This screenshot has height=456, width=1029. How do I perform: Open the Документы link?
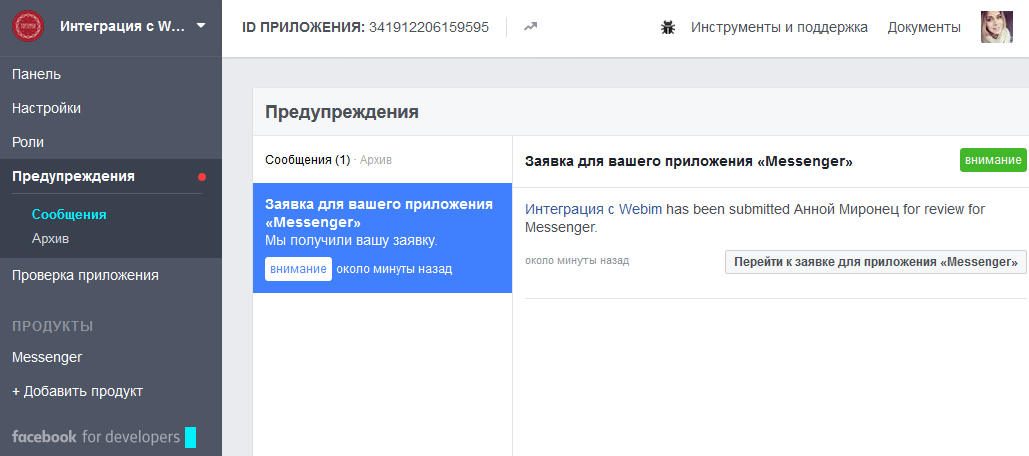coord(924,28)
